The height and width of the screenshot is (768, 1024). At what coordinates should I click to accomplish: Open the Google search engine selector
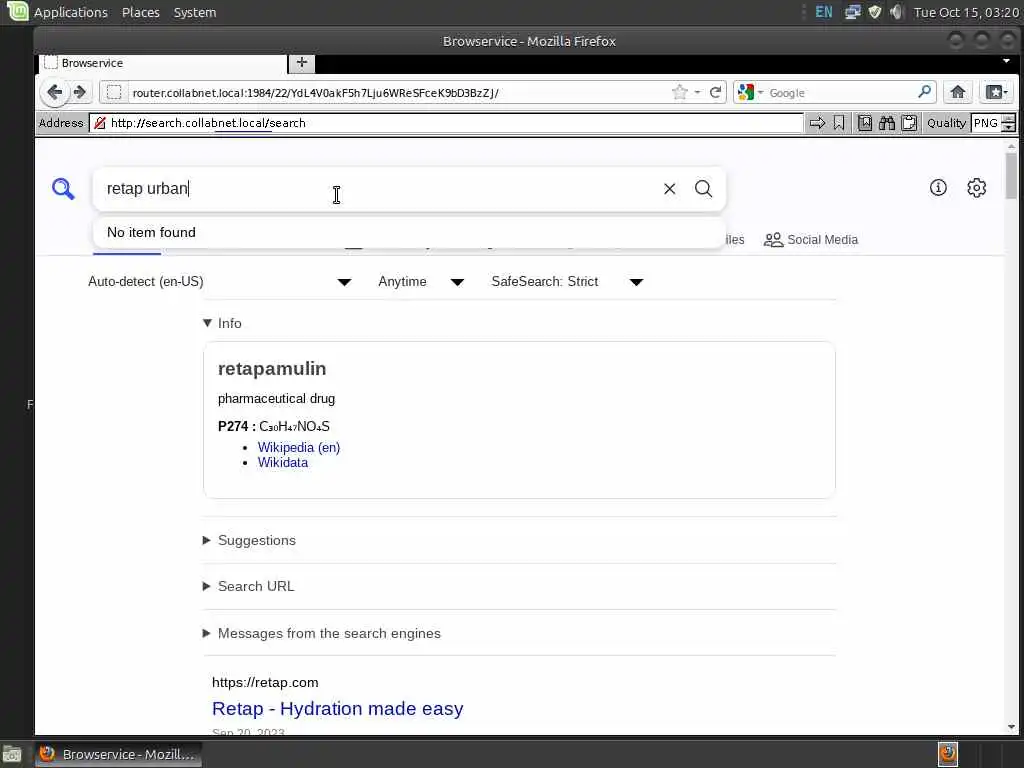(750, 93)
